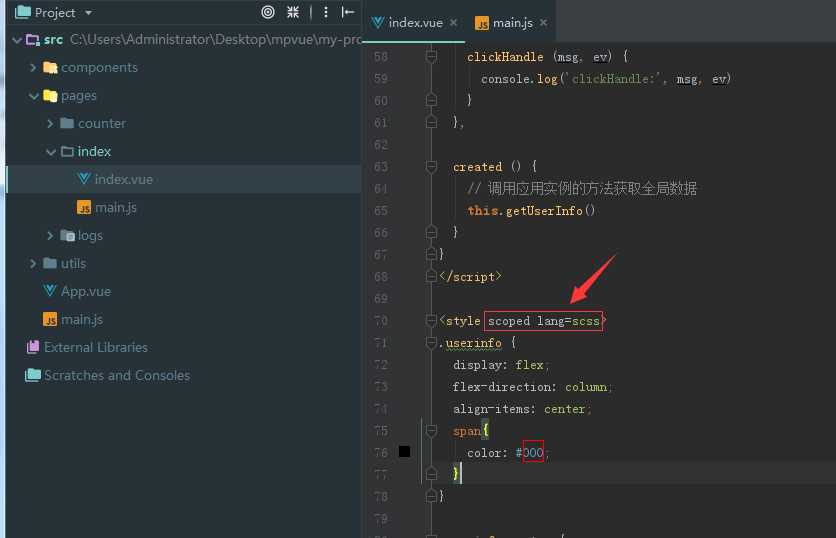
Task: Click the collapse all icon in Project panel
Action: pyautogui.click(x=293, y=12)
